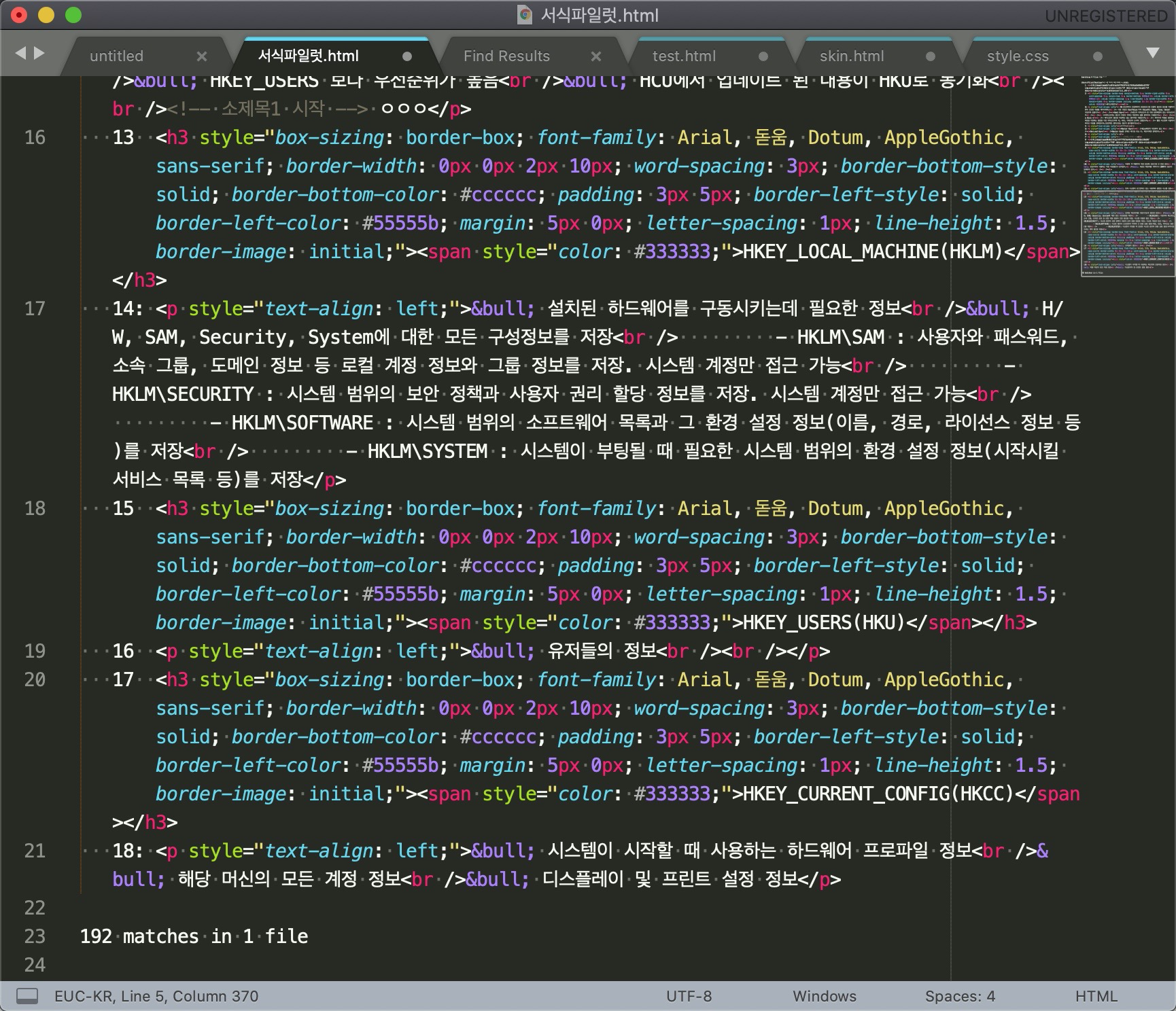Click line number 18 in gutter
The height and width of the screenshot is (1011, 1176).
35,508
